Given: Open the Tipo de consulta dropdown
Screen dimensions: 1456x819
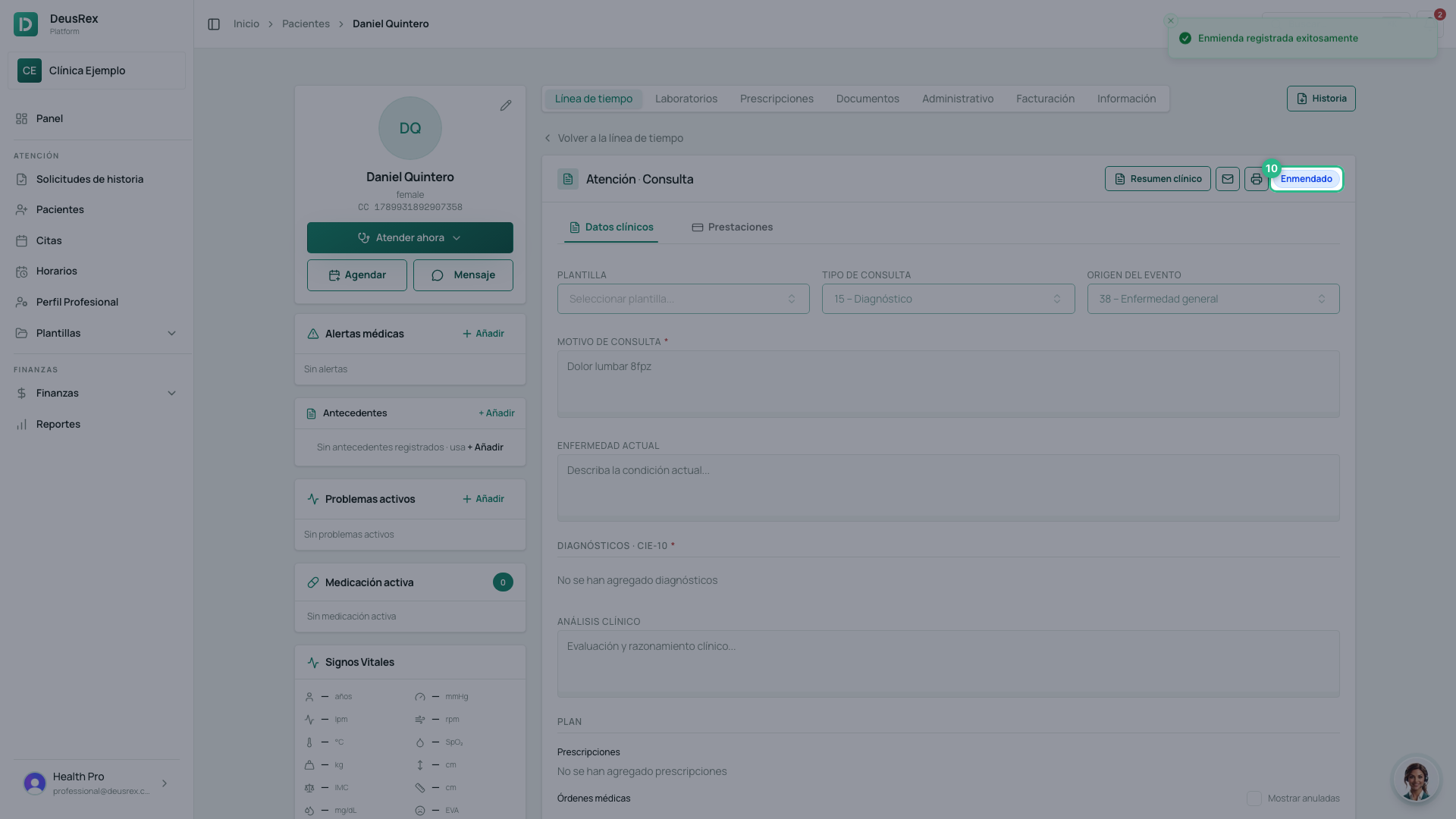Looking at the screenshot, I should click(x=948, y=299).
